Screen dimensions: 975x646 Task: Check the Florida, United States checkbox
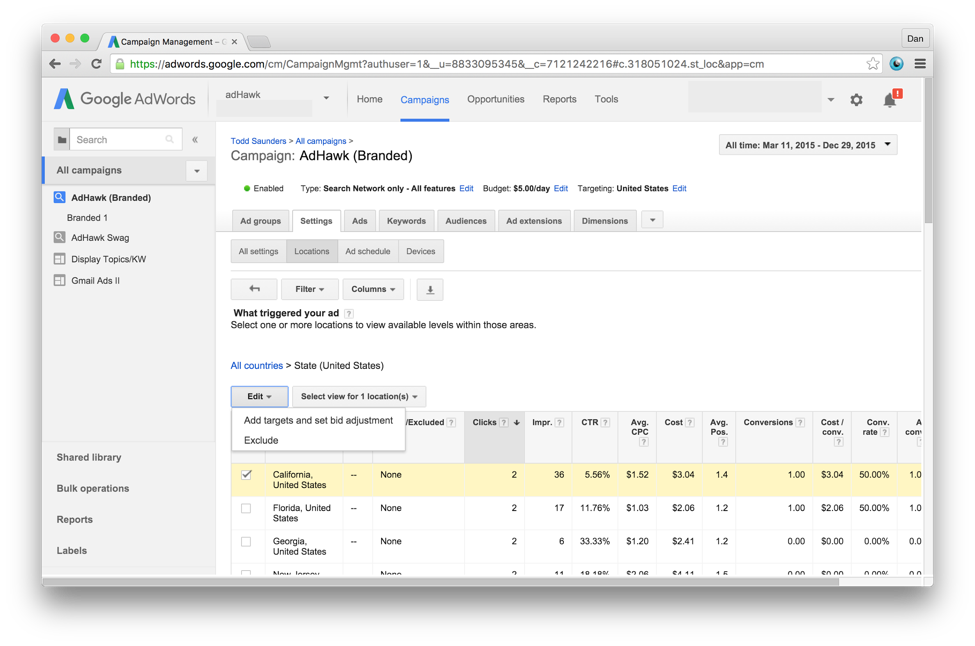(x=246, y=508)
